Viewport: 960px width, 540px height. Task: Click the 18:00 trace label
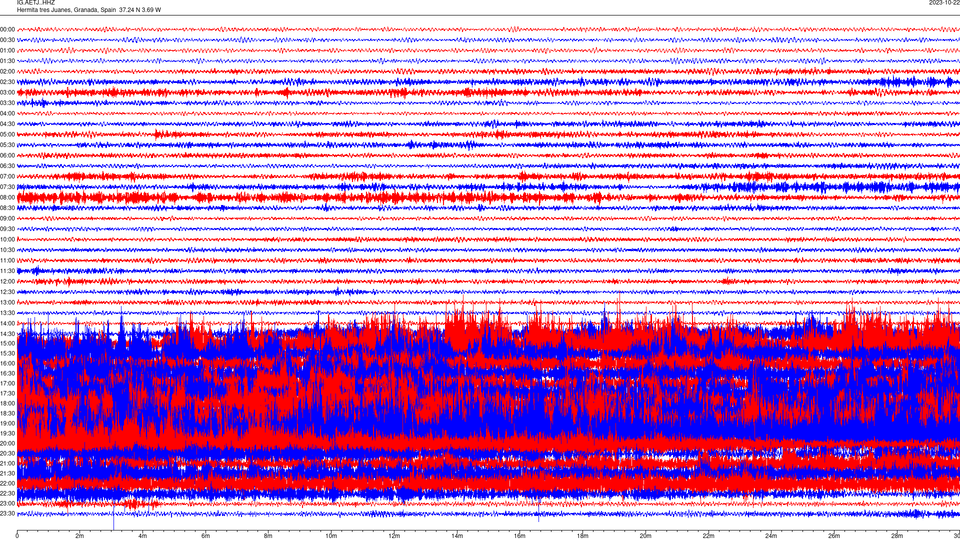coord(8,403)
